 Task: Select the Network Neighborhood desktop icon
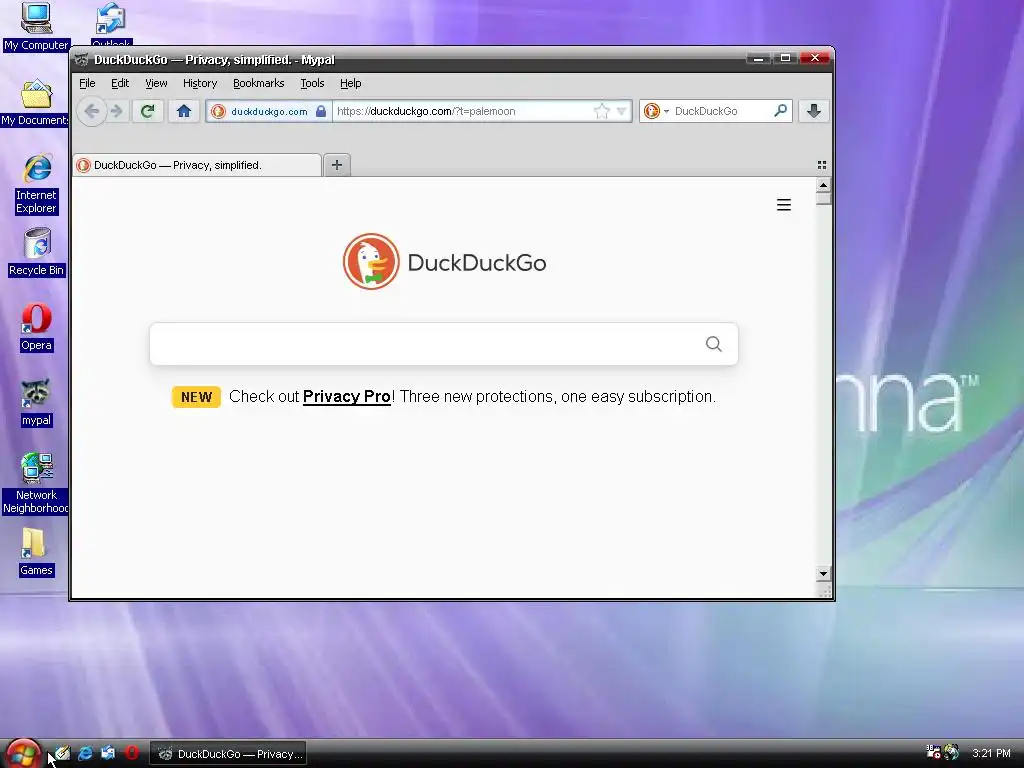coord(37,483)
